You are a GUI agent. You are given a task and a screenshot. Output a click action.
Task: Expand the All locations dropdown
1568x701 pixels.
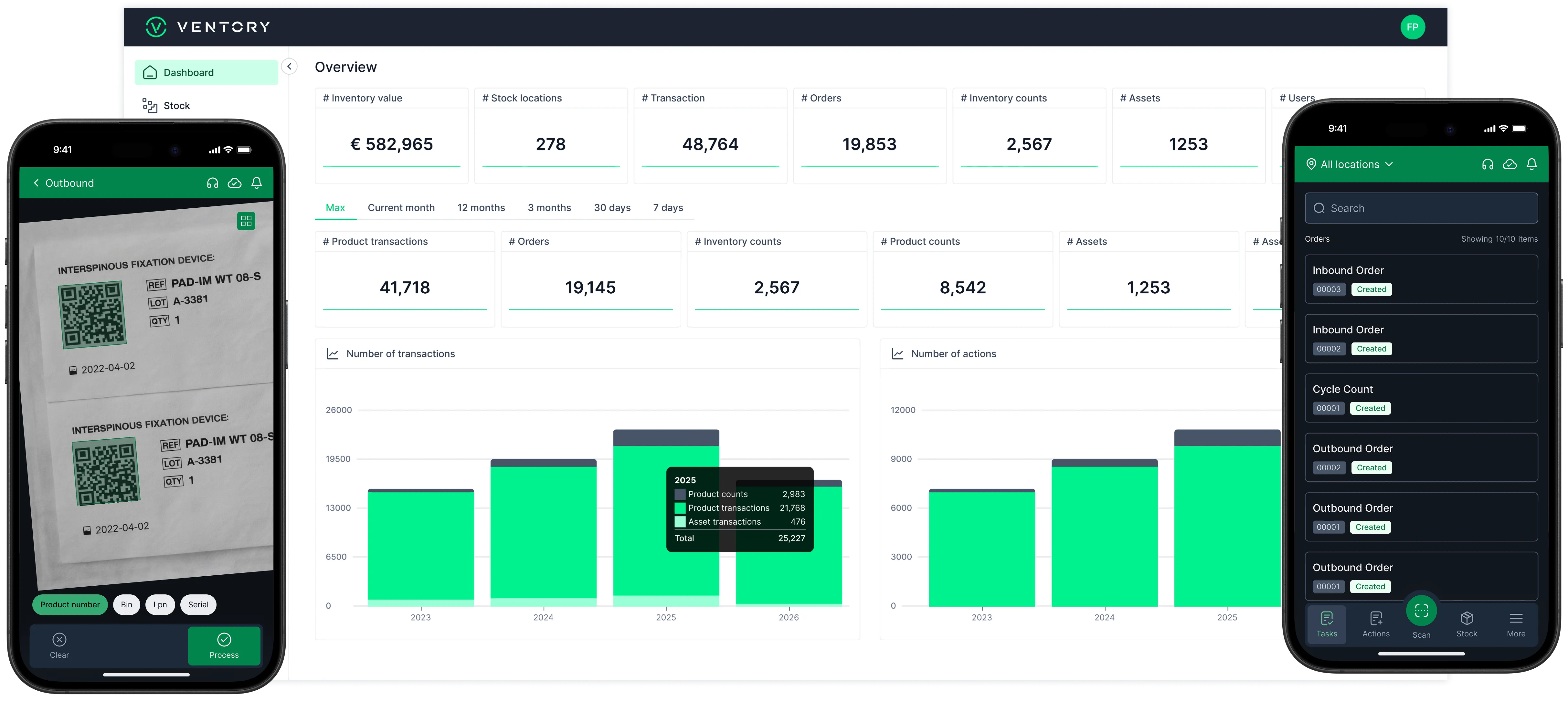[x=1350, y=164]
